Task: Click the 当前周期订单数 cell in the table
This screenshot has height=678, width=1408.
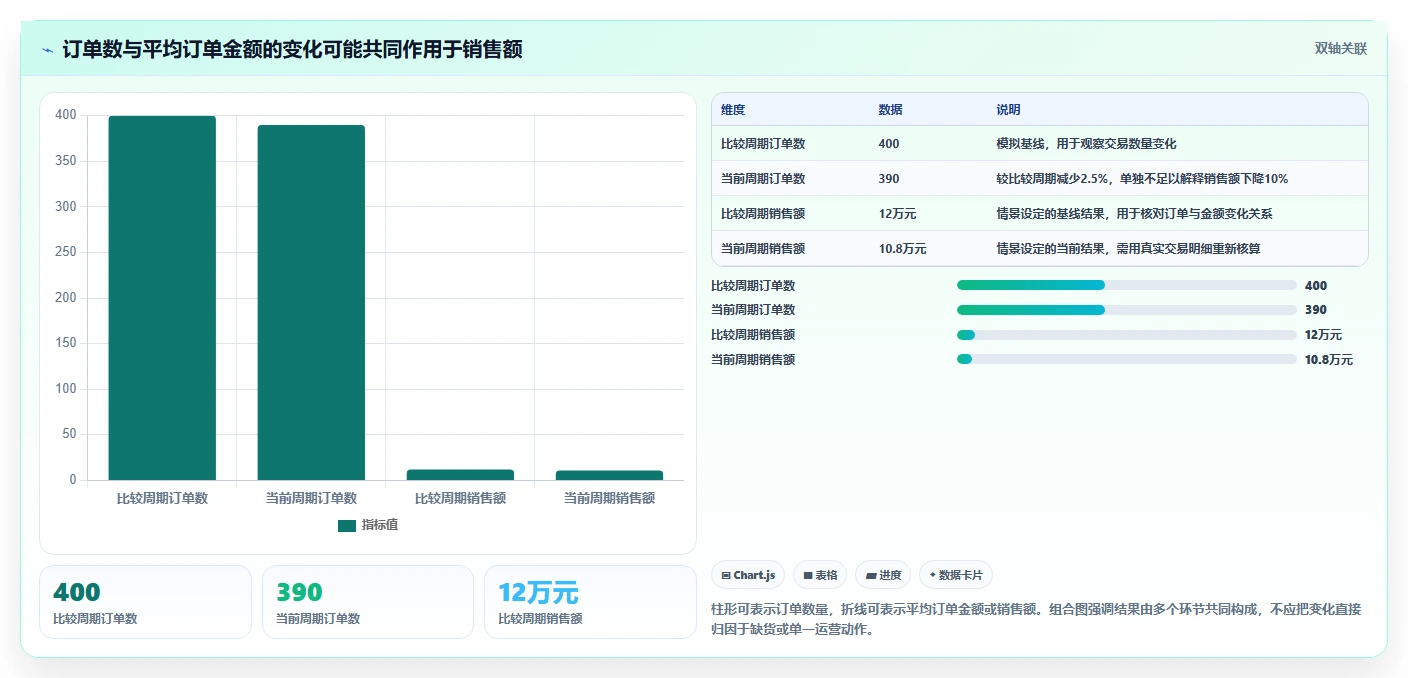Action: [763, 179]
